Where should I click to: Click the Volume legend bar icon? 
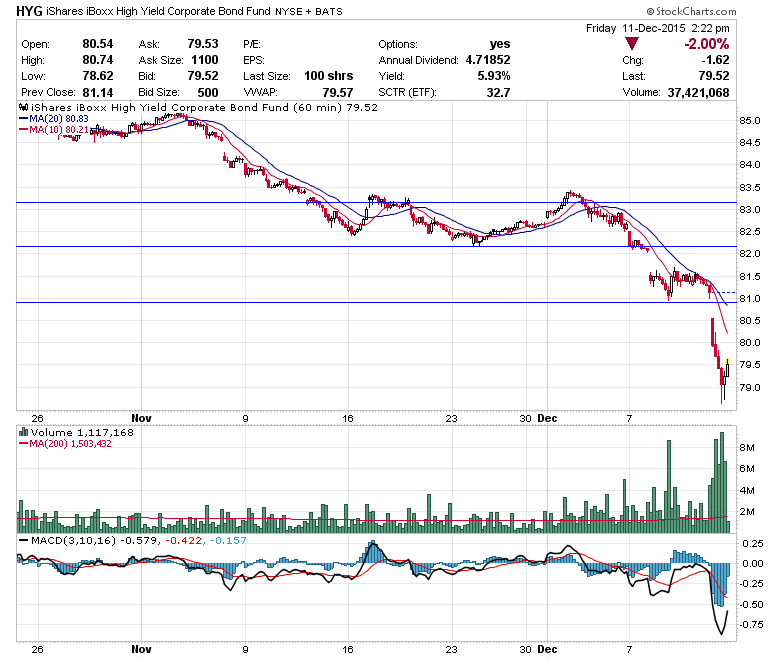click(24, 433)
